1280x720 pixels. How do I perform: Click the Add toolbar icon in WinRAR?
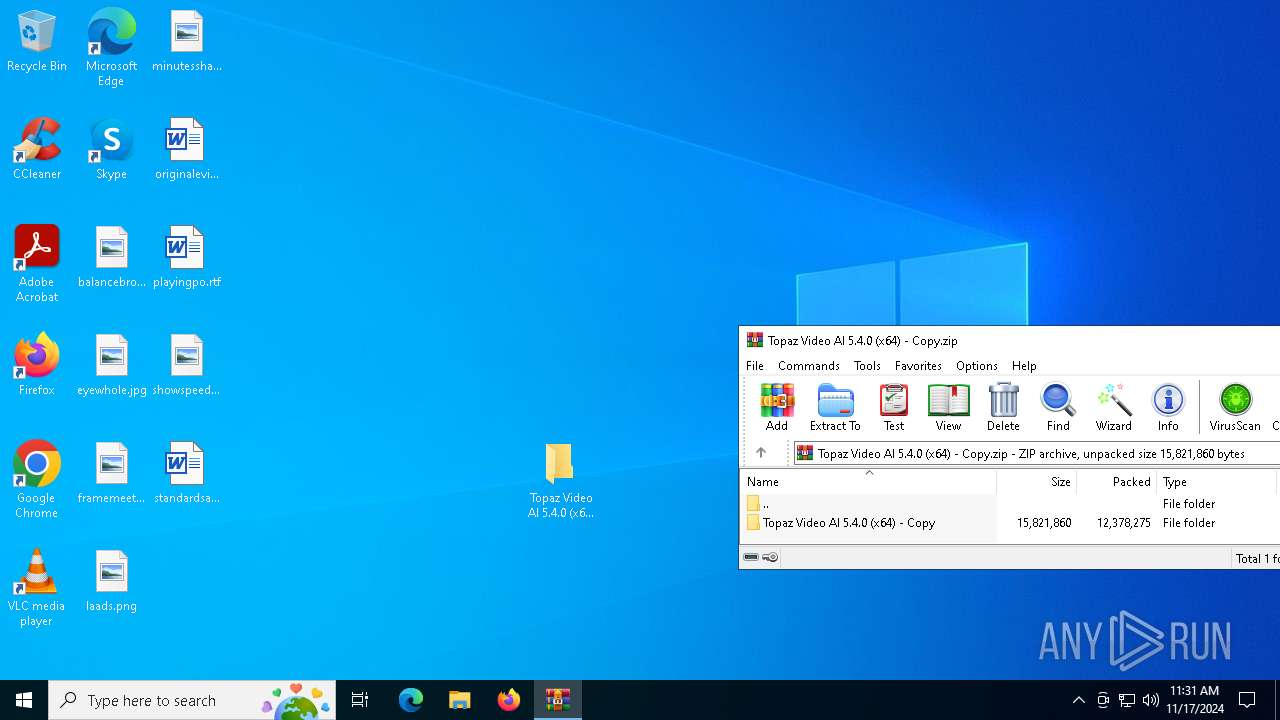click(x=777, y=407)
